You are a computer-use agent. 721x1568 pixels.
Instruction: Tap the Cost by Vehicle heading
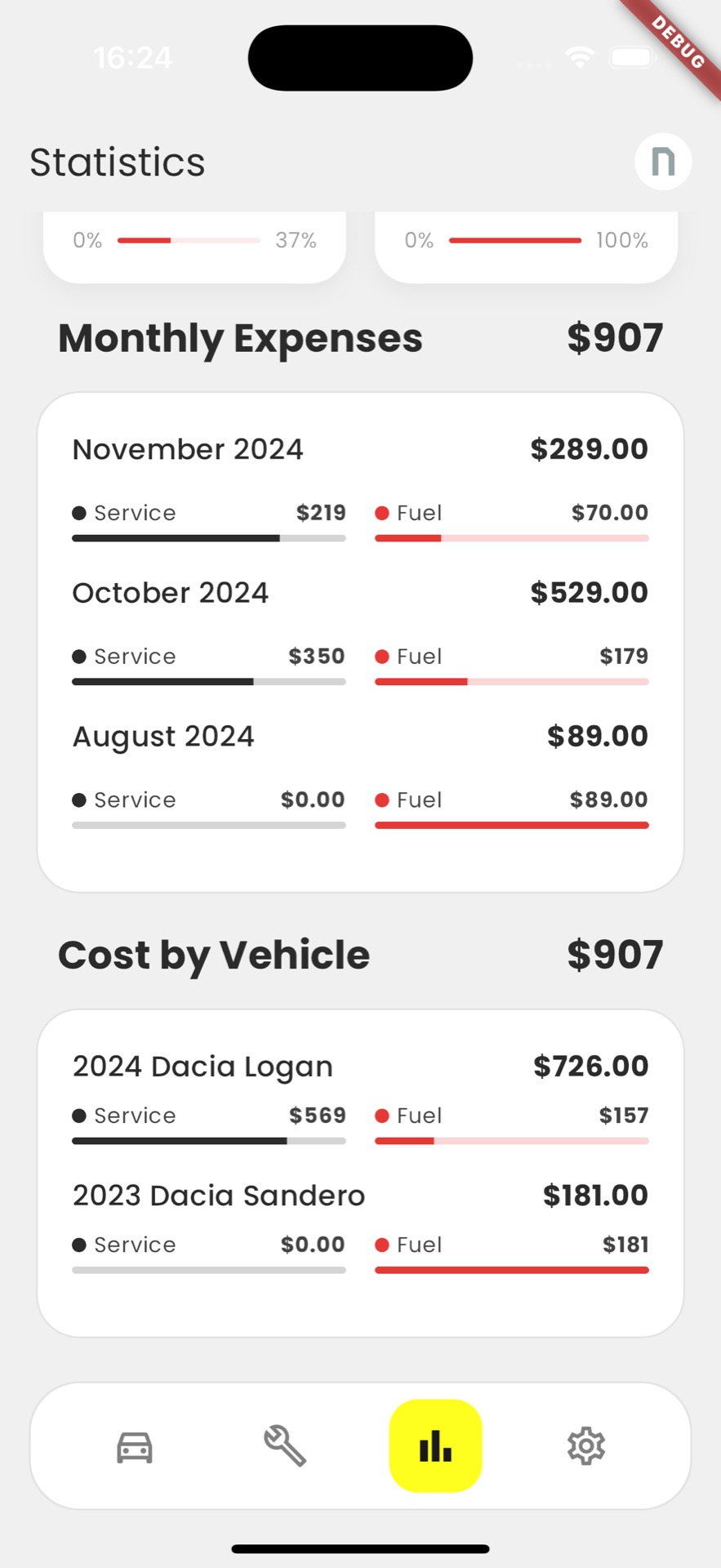(214, 955)
